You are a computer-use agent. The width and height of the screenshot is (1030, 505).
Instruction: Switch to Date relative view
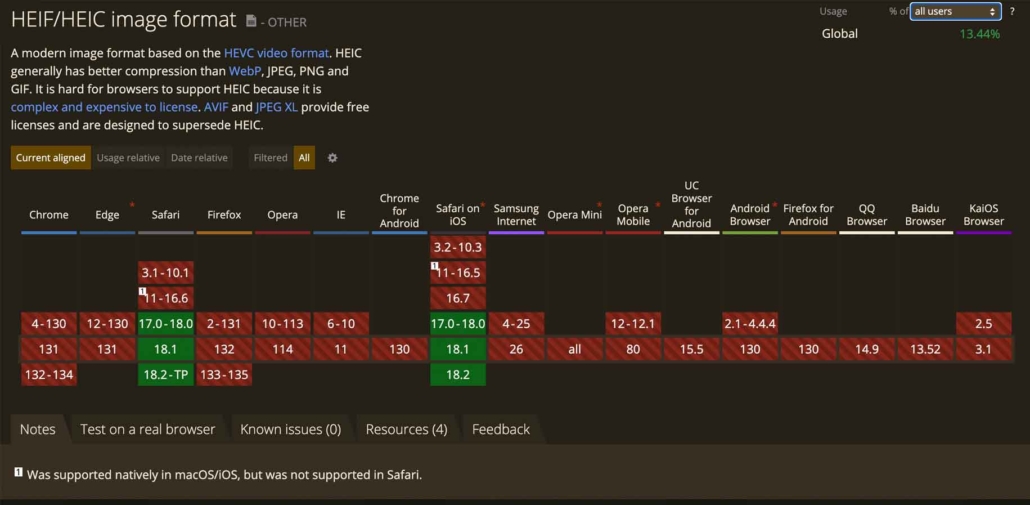pos(199,158)
